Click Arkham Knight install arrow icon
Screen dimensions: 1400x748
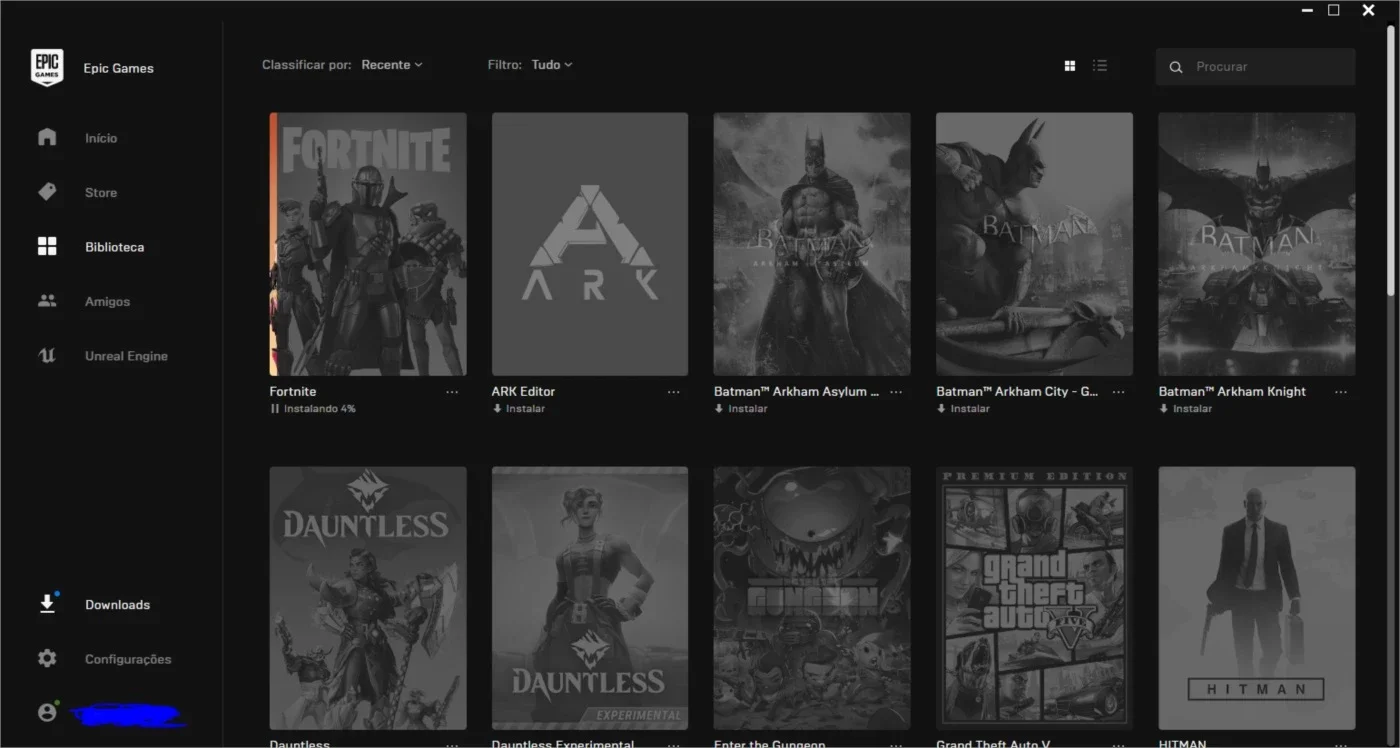click(1164, 409)
